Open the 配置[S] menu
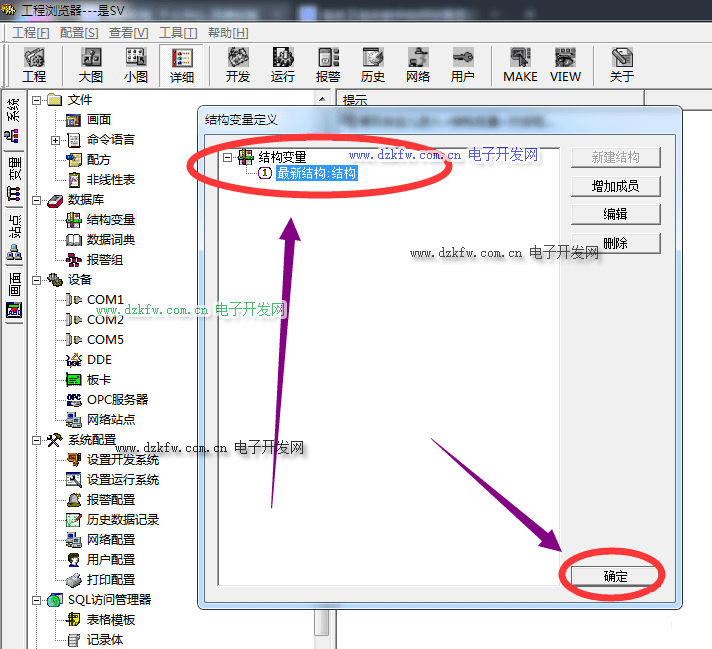712x649 pixels. click(x=79, y=33)
